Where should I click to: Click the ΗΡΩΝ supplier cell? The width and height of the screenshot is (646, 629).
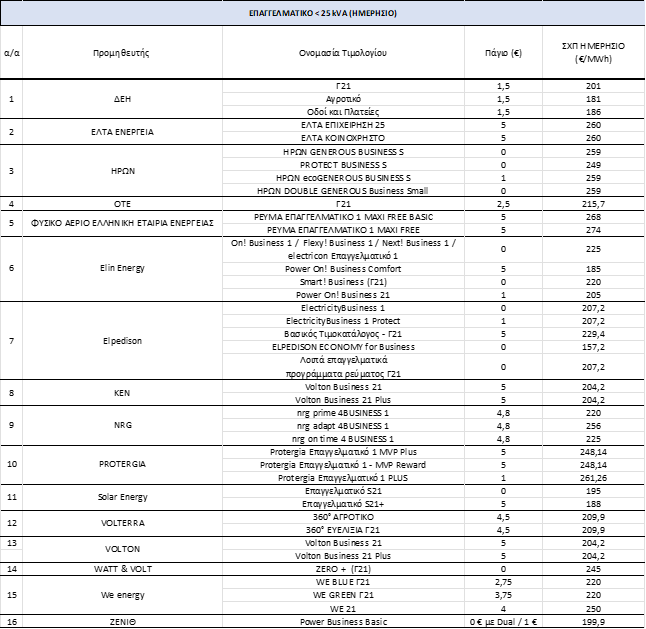pyautogui.click(x=123, y=171)
